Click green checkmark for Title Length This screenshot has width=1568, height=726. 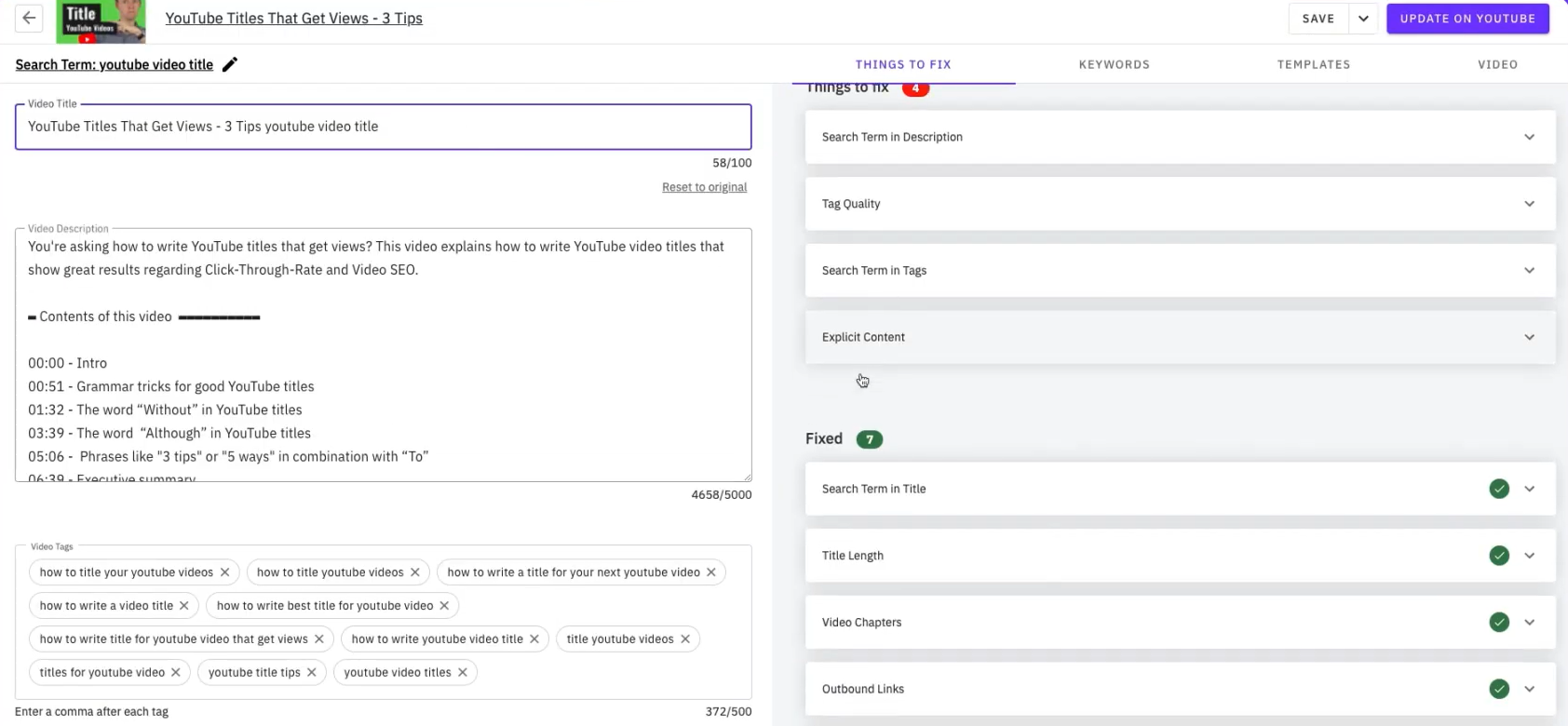pos(1499,556)
